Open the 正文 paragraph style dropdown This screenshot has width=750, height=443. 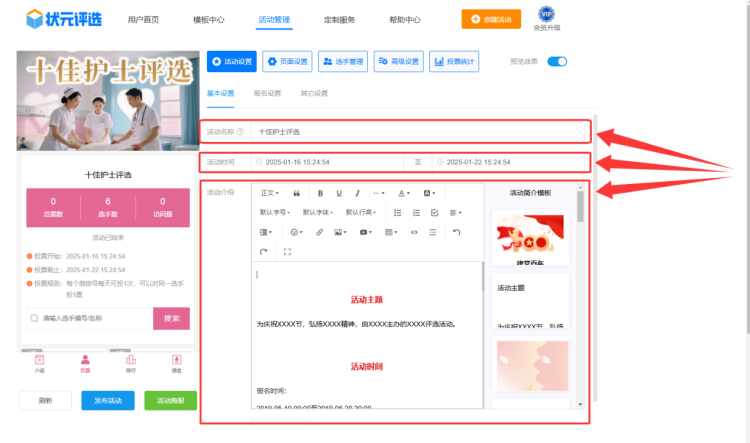pos(270,193)
